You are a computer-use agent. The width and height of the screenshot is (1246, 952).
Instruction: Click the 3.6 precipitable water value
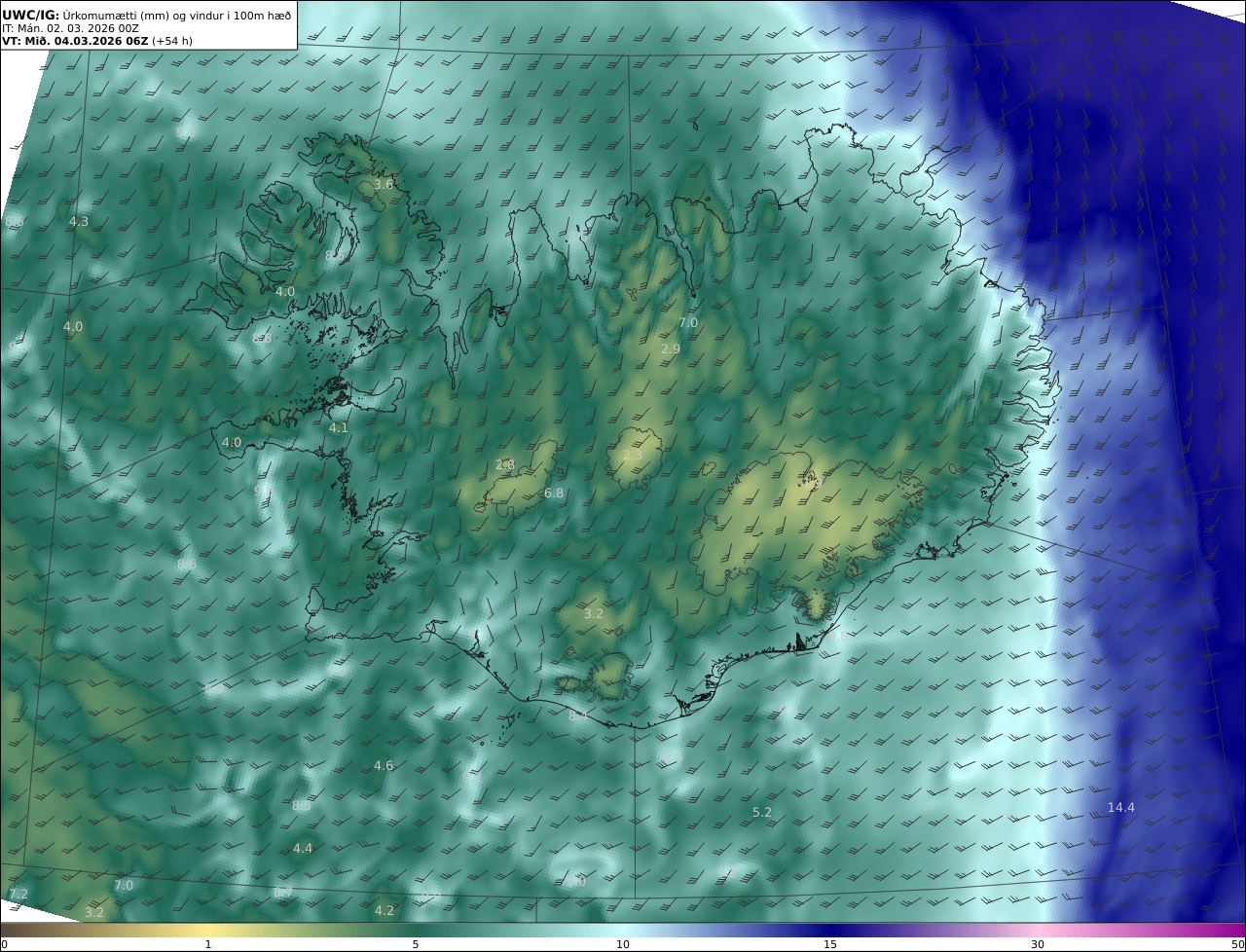pos(384,184)
